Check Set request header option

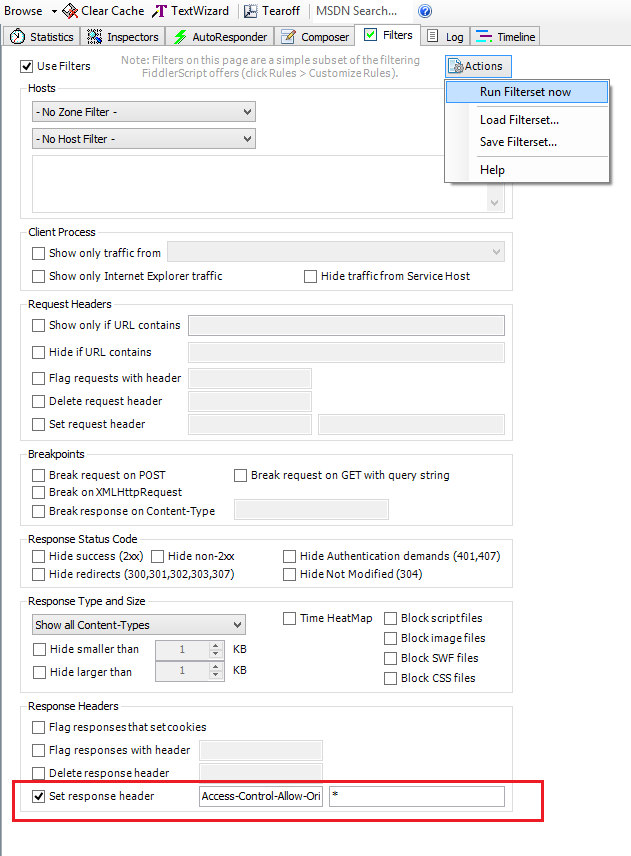pyautogui.click(x=38, y=425)
